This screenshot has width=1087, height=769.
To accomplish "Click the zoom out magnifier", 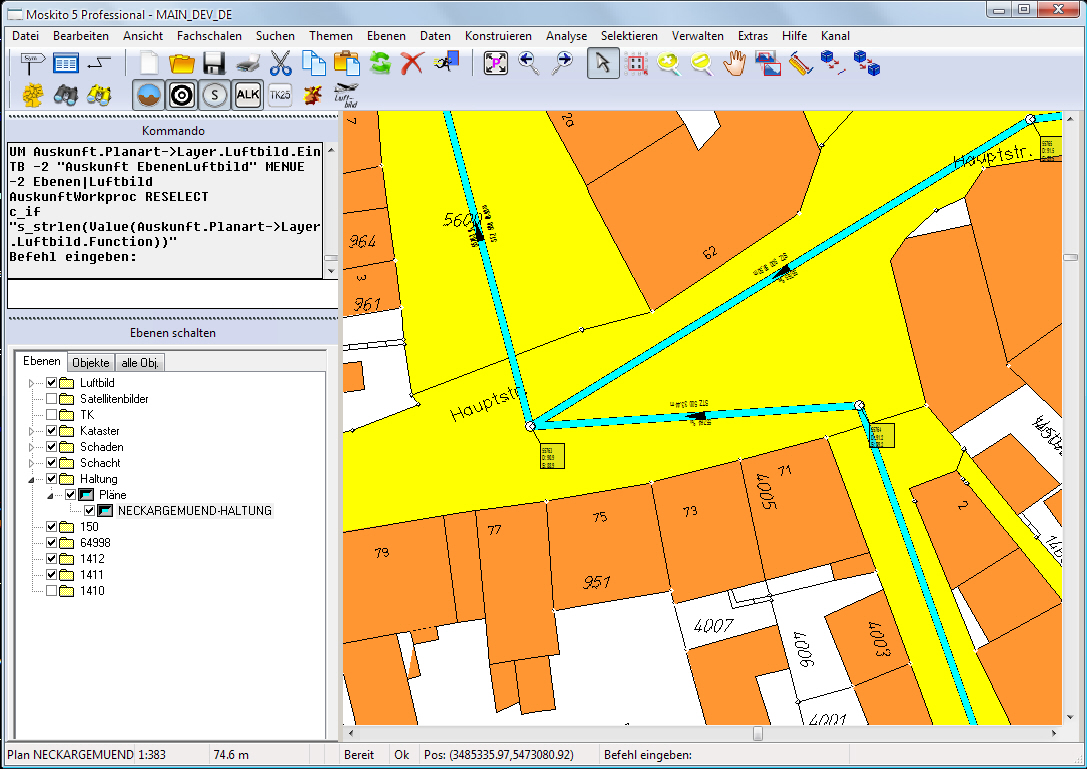I will [702, 64].
